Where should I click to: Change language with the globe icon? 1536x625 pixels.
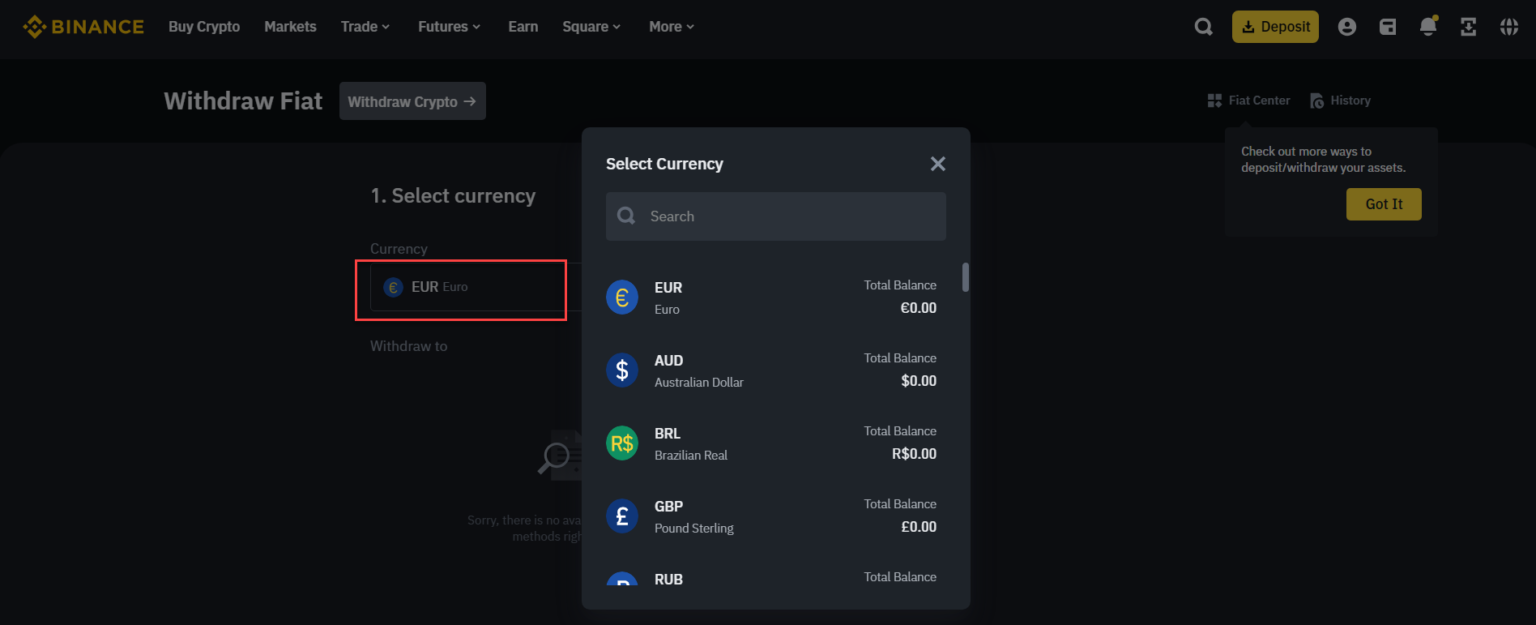pyautogui.click(x=1508, y=26)
